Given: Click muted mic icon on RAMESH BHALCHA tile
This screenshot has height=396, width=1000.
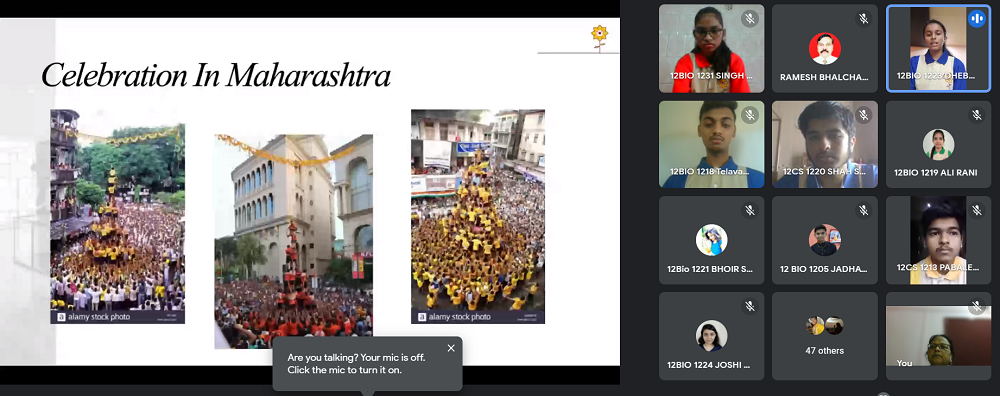Looking at the screenshot, I should (864, 18).
